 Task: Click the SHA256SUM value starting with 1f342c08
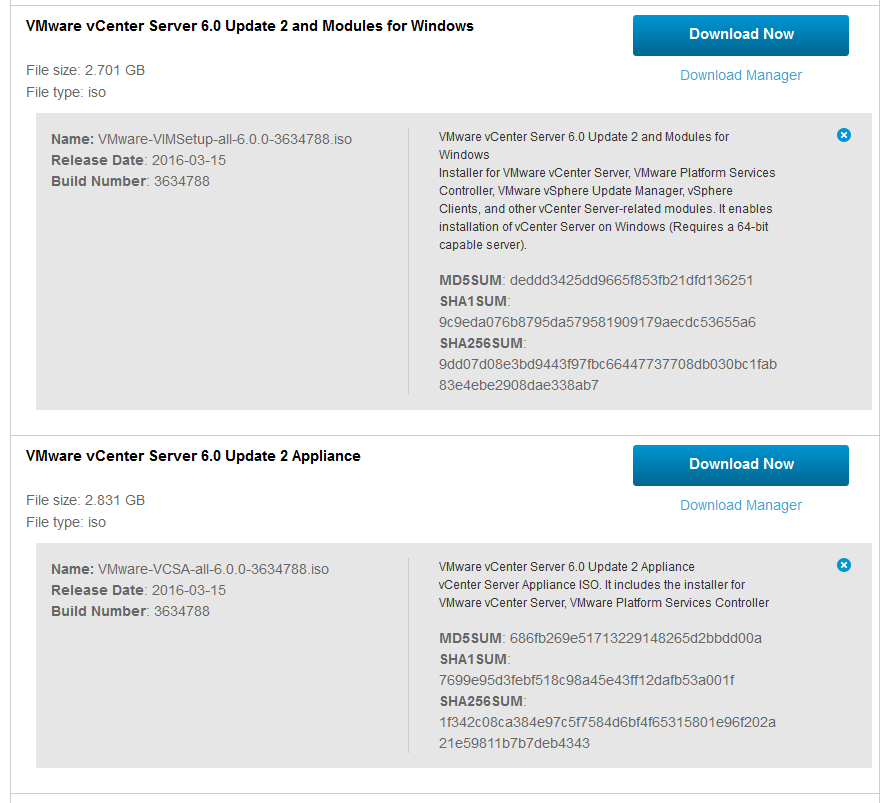click(607, 732)
